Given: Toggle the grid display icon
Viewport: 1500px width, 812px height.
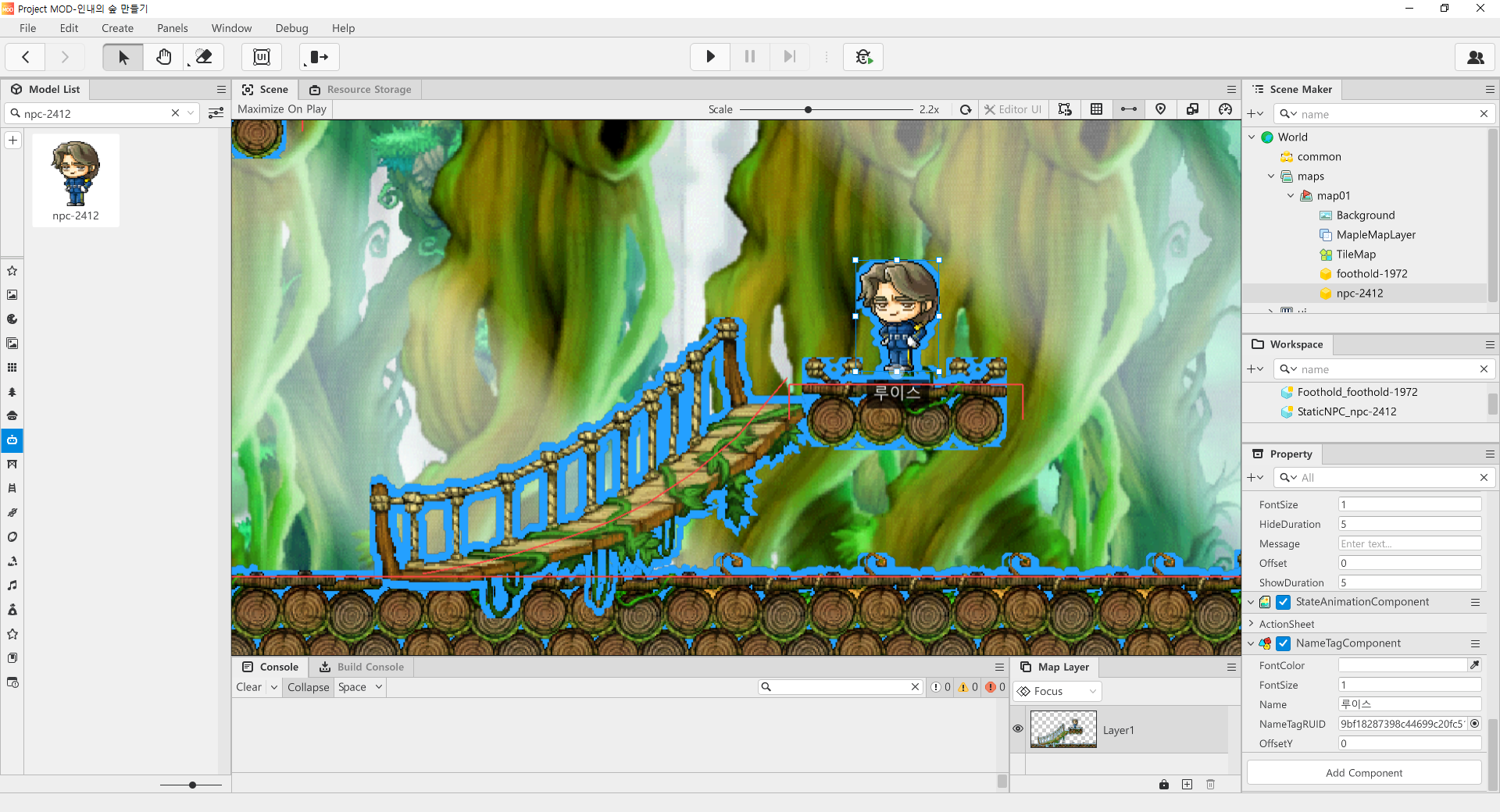Looking at the screenshot, I should click(1096, 109).
